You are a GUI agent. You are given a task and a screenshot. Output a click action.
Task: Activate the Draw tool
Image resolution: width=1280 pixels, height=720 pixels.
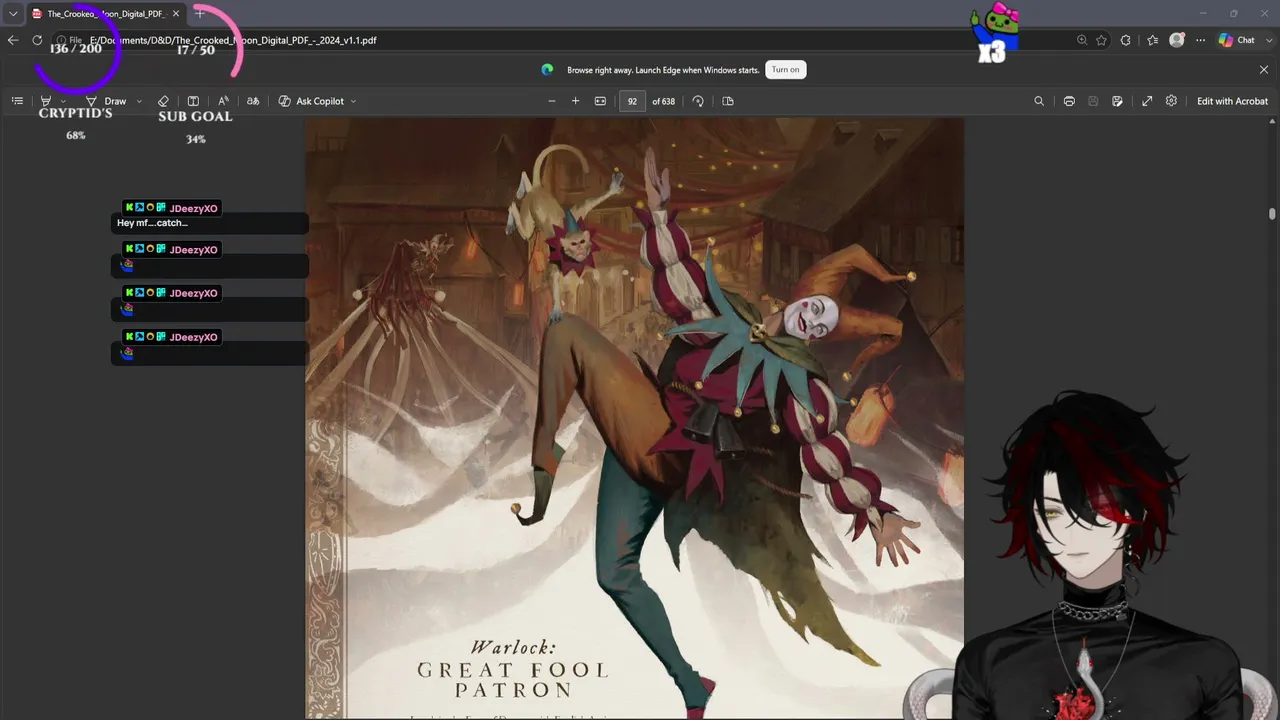106,101
